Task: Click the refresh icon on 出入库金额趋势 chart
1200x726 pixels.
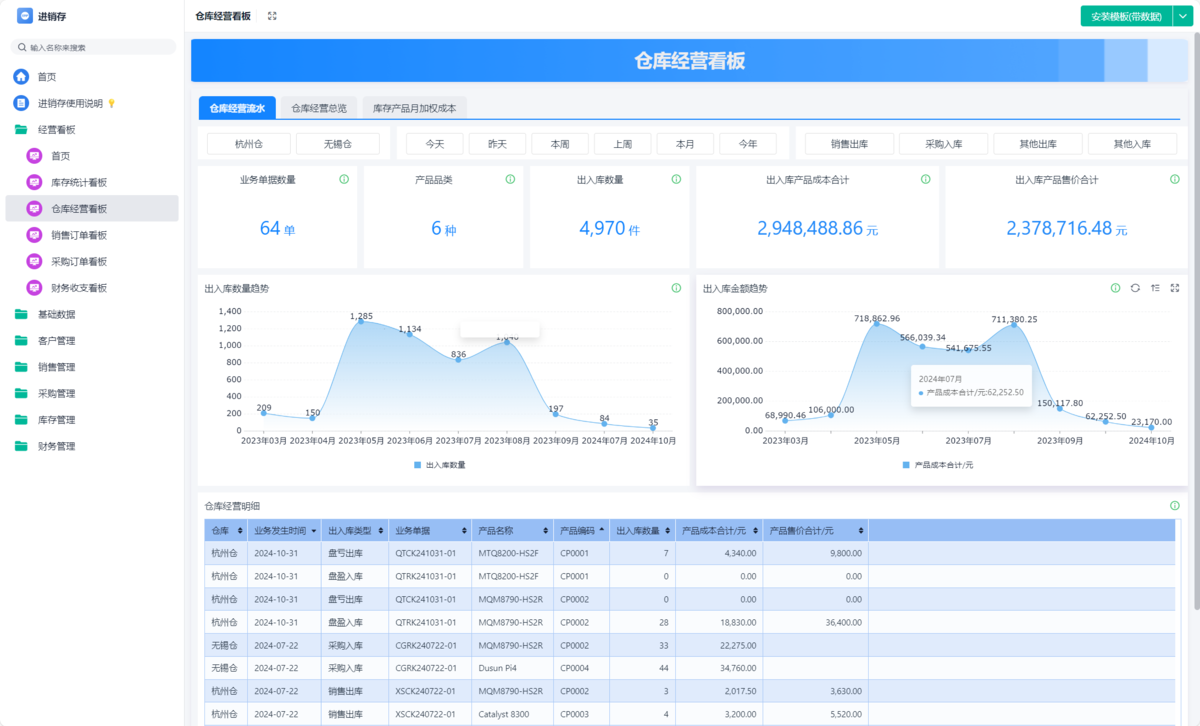Action: [x=1135, y=288]
